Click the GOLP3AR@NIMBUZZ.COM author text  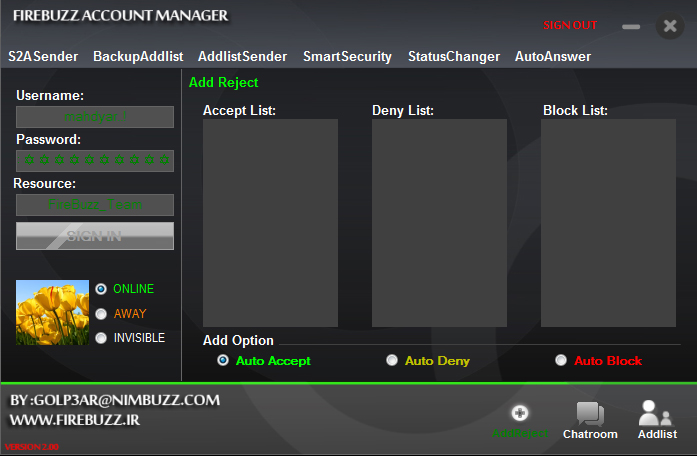tap(127, 400)
